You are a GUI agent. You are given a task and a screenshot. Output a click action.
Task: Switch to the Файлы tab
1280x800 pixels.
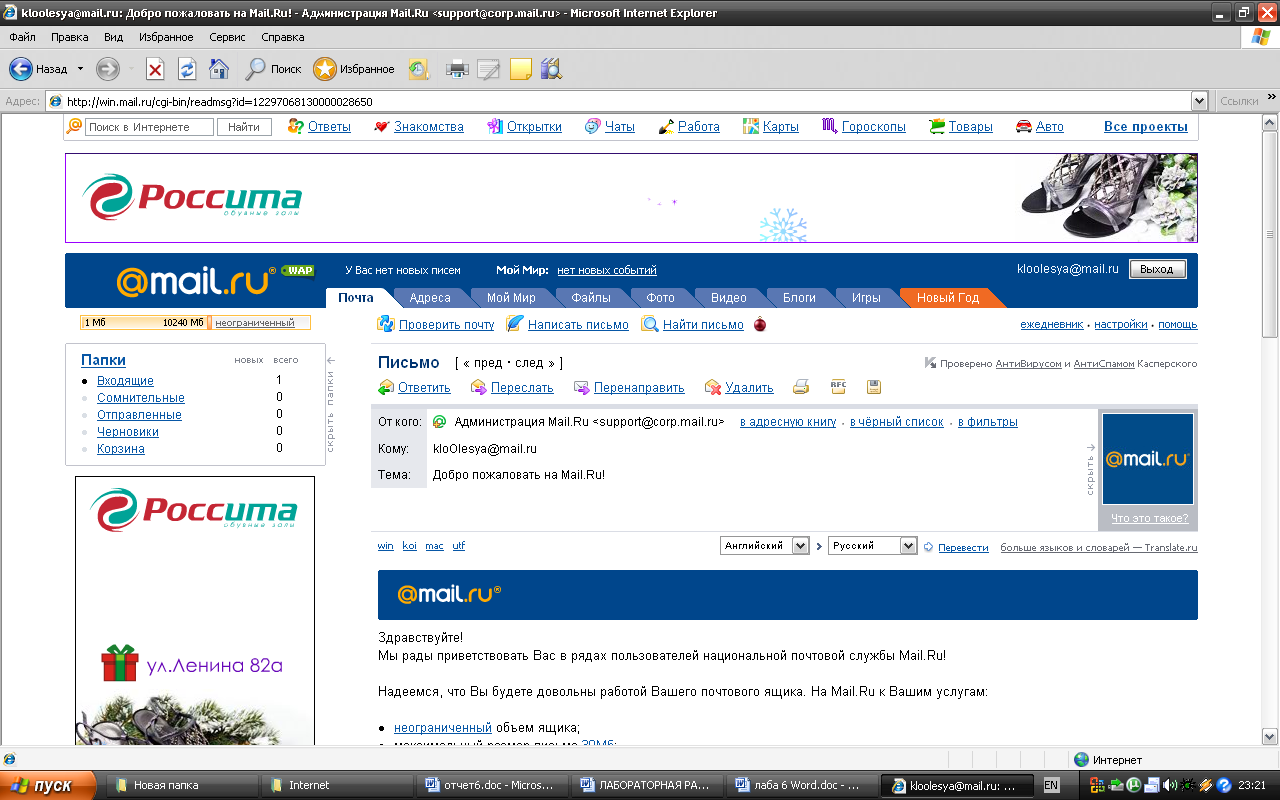click(x=591, y=298)
